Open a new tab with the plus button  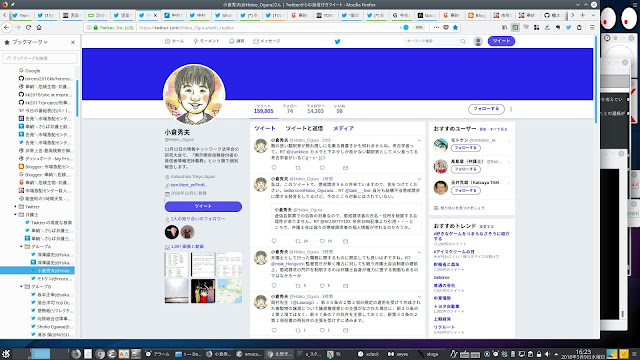coord(582,15)
